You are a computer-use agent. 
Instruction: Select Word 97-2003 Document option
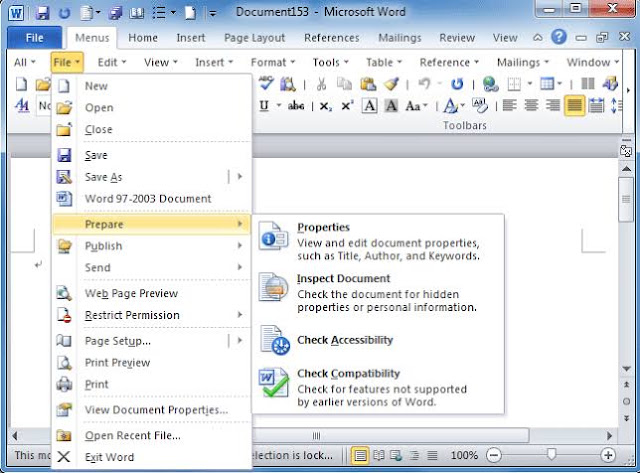pos(152,199)
